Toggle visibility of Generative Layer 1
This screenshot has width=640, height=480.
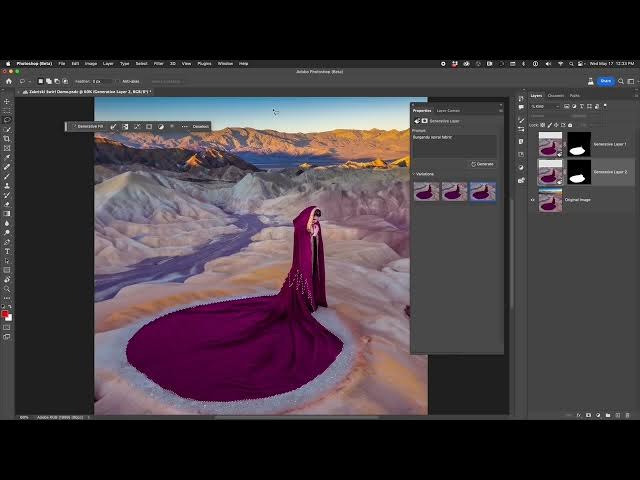[532, 145]
